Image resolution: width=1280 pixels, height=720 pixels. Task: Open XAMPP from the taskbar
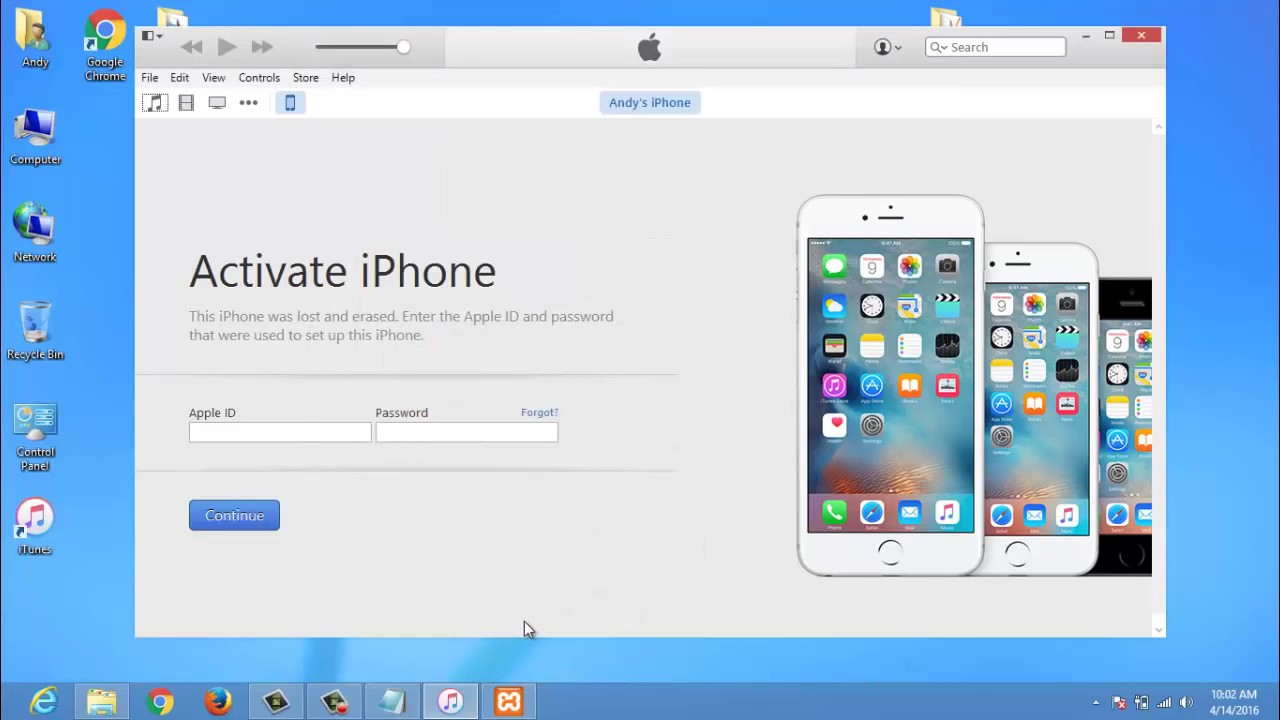[x=508, y=702]
